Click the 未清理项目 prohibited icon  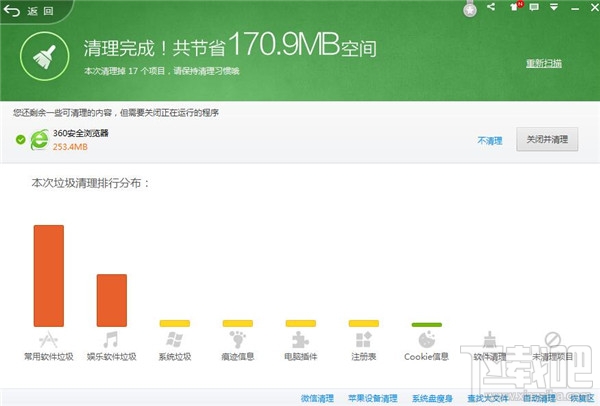(x=553, y=339)
